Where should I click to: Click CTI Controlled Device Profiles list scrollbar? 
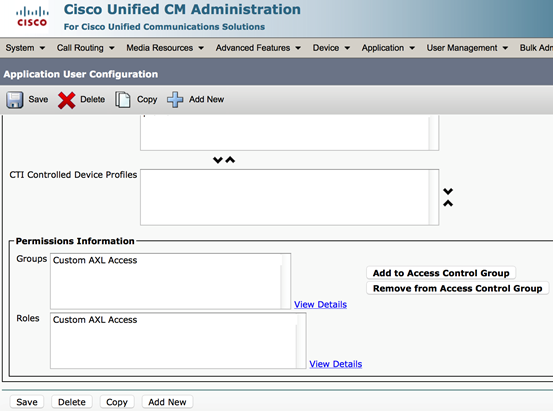pyautogui.click(x=433, y=197)
